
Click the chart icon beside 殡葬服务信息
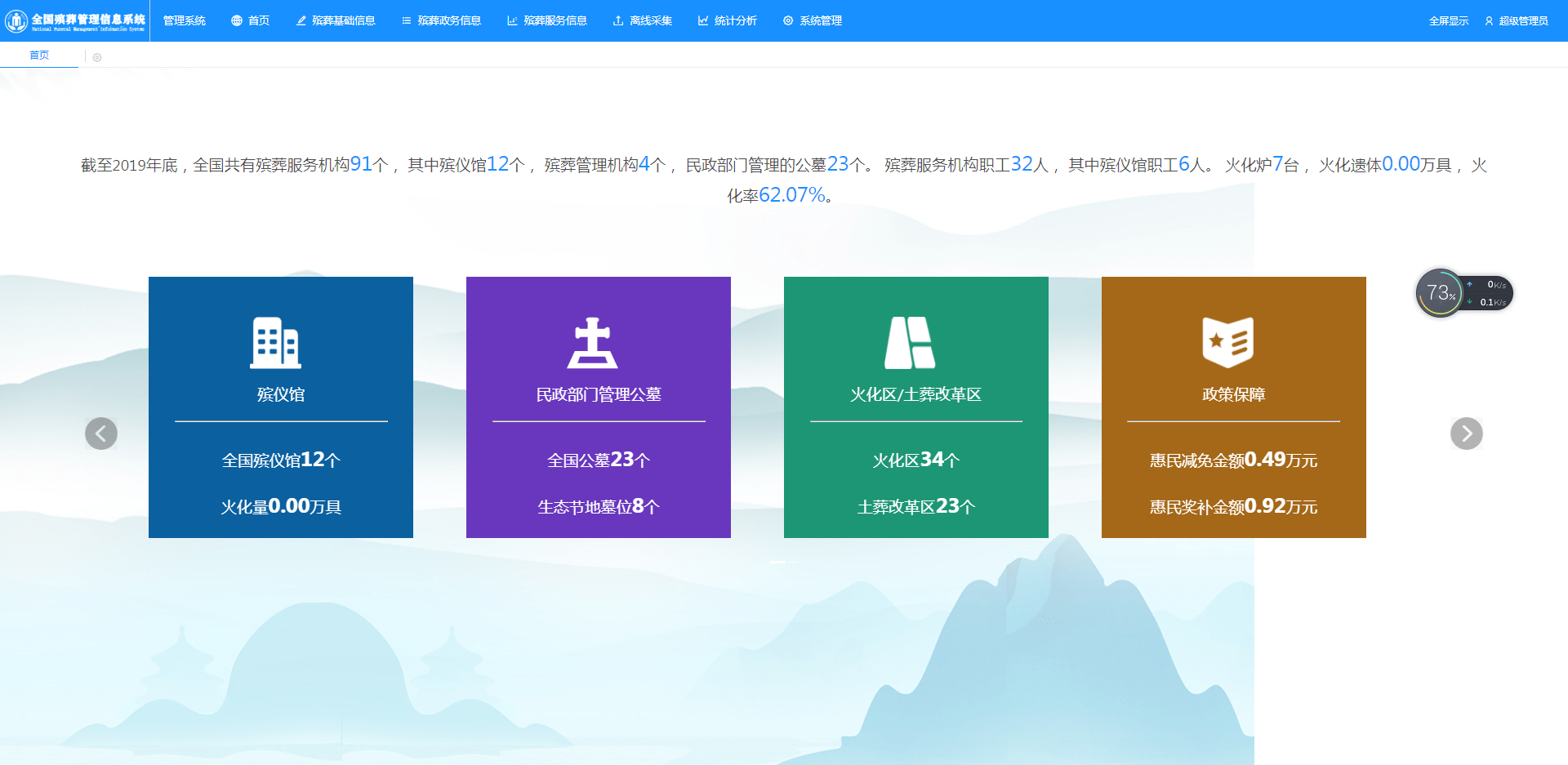tap(512, 20)
